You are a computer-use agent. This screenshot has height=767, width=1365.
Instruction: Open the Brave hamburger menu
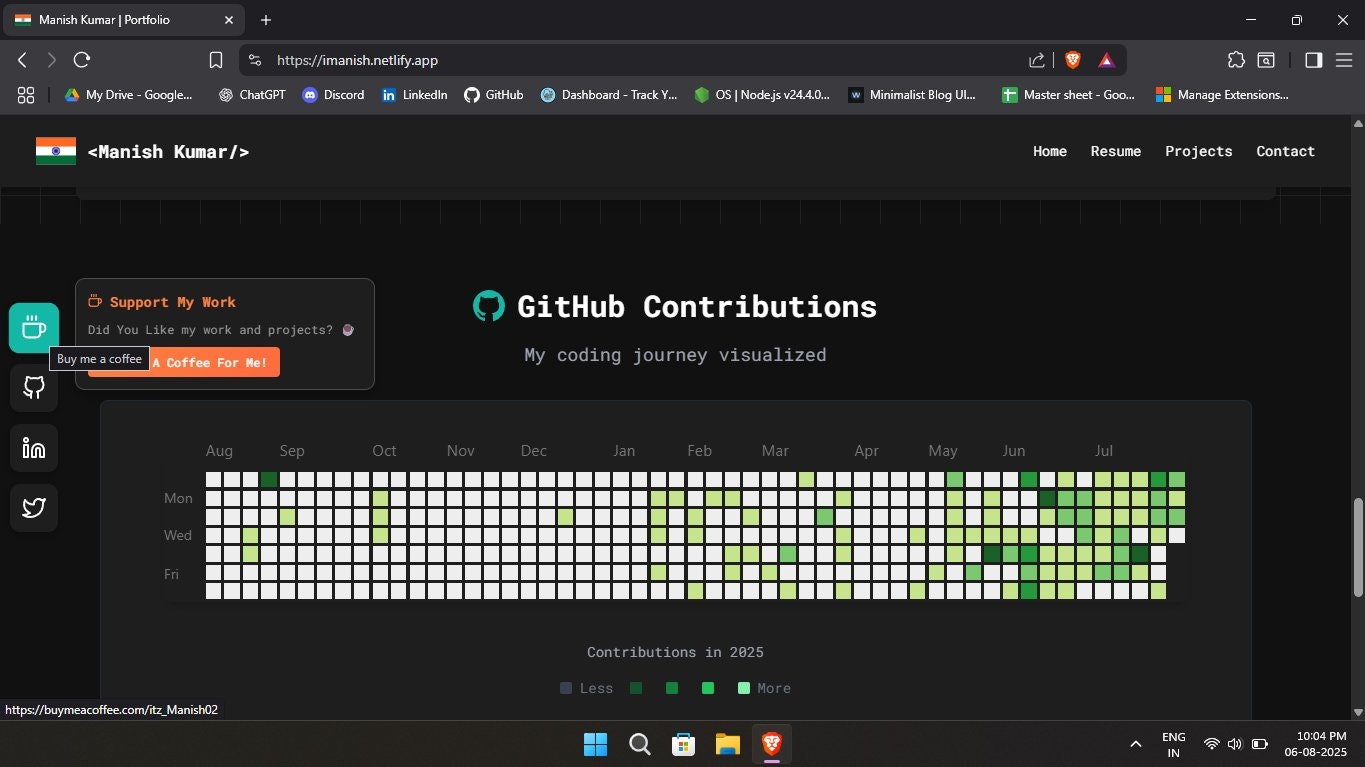click(1343, 60)
